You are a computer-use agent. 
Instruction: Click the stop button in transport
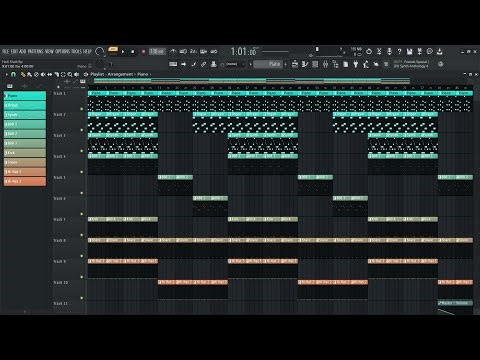(133, 52)
